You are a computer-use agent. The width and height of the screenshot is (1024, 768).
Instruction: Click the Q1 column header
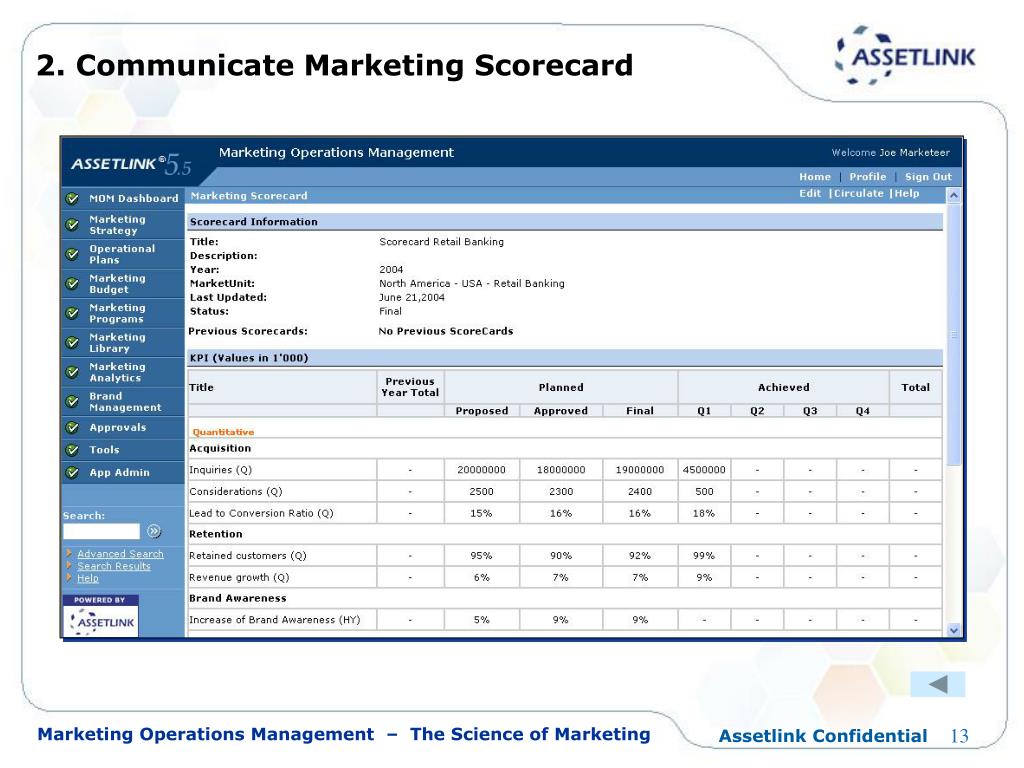click(704, 411)
